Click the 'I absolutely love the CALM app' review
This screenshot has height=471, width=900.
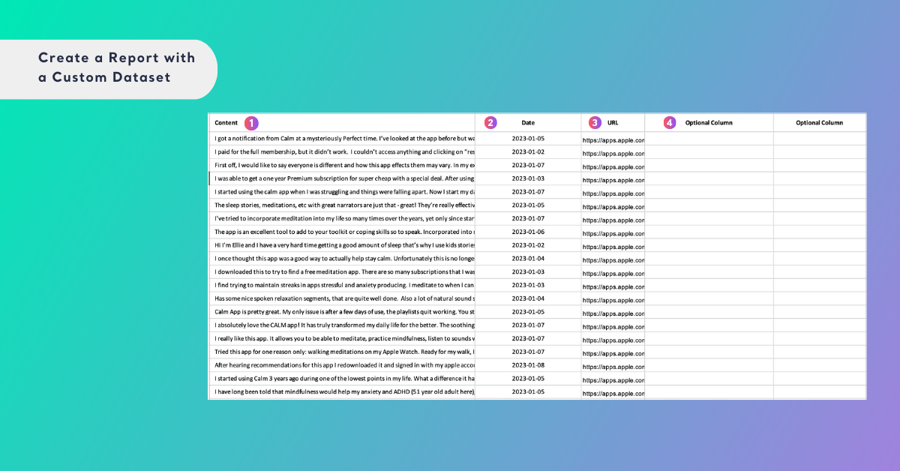click(x=344, y=325)
